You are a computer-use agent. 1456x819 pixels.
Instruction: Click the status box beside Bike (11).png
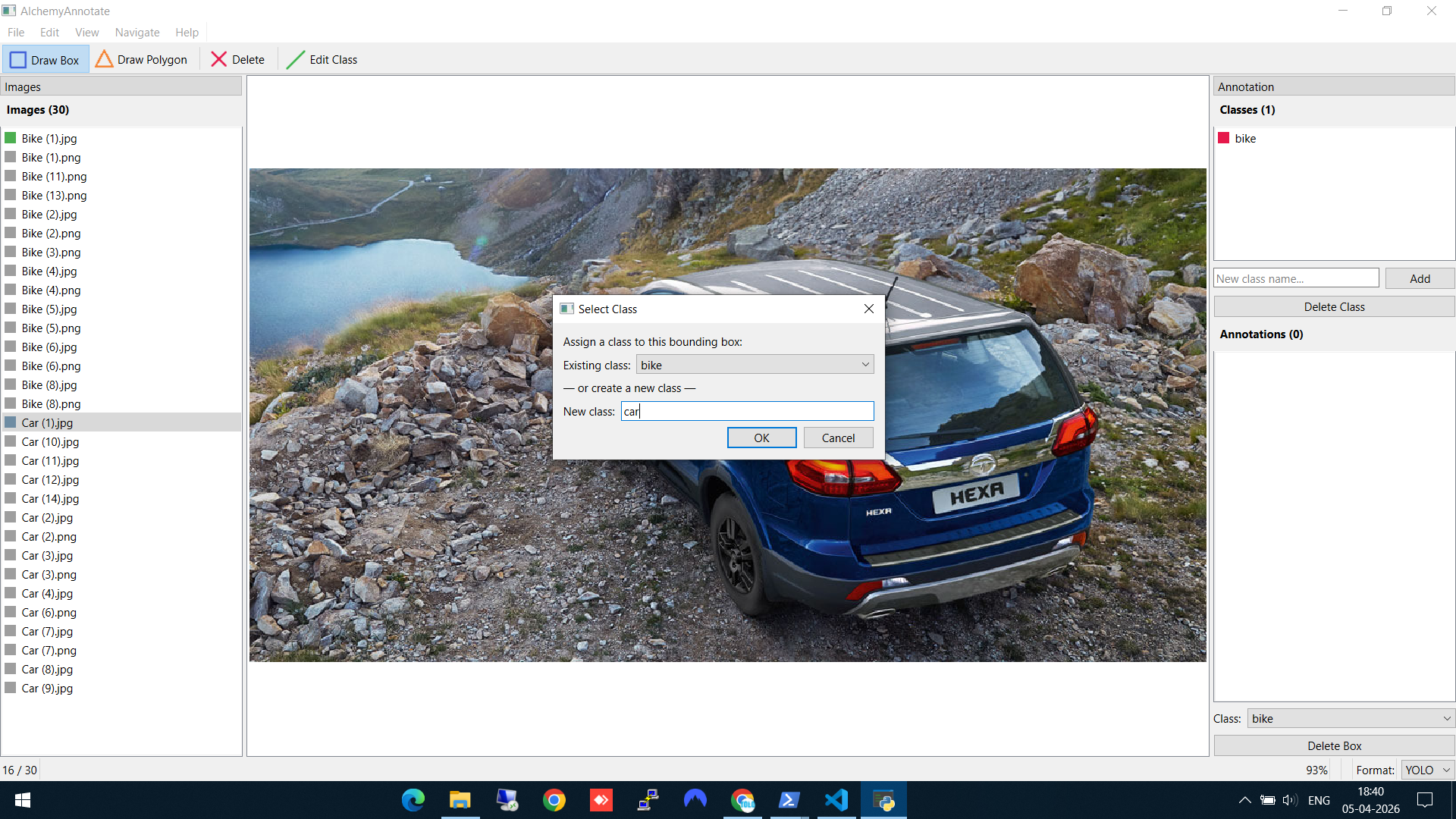pos(11,176)
